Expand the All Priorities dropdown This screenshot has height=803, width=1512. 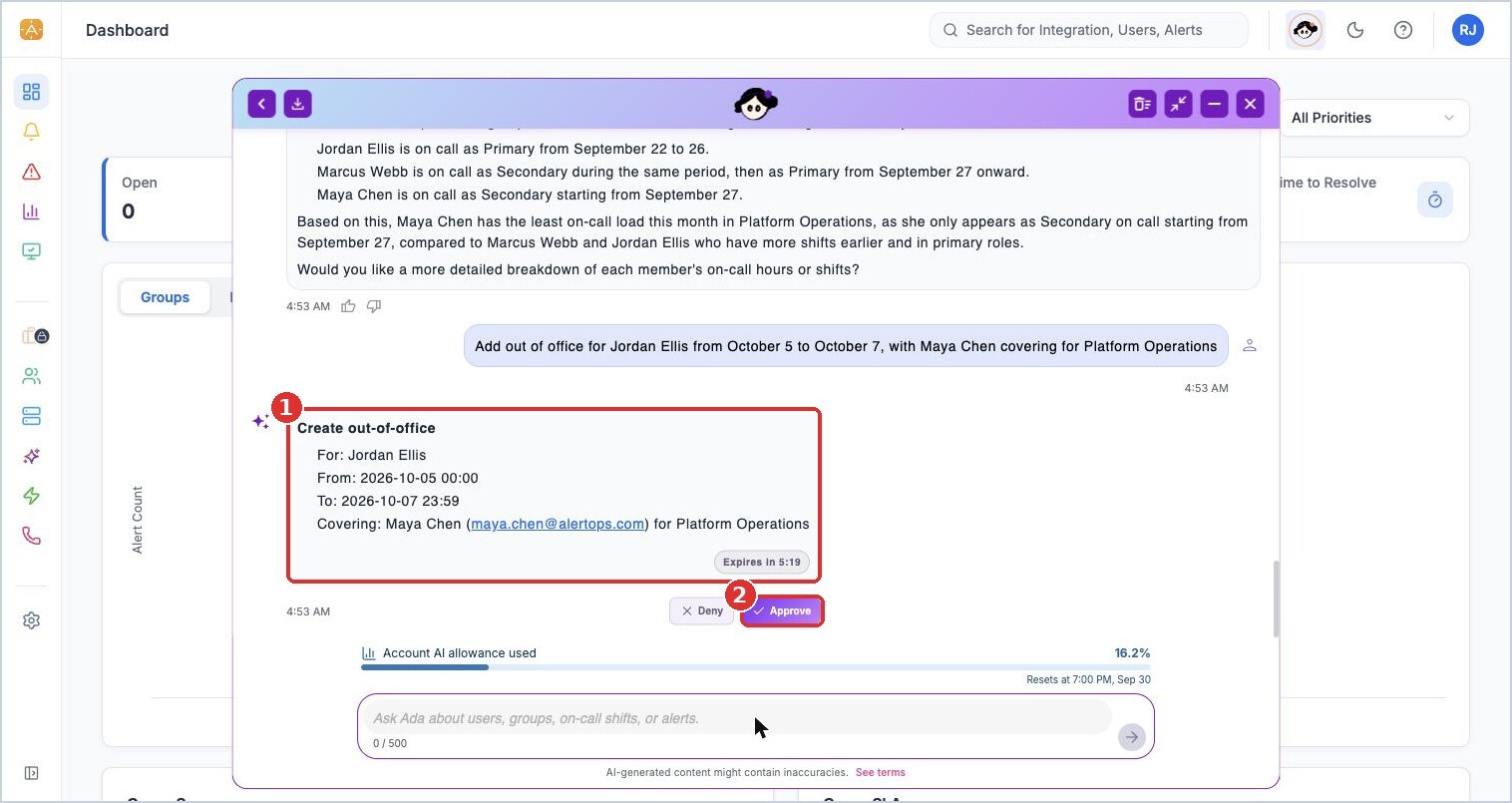point(1373,118)
